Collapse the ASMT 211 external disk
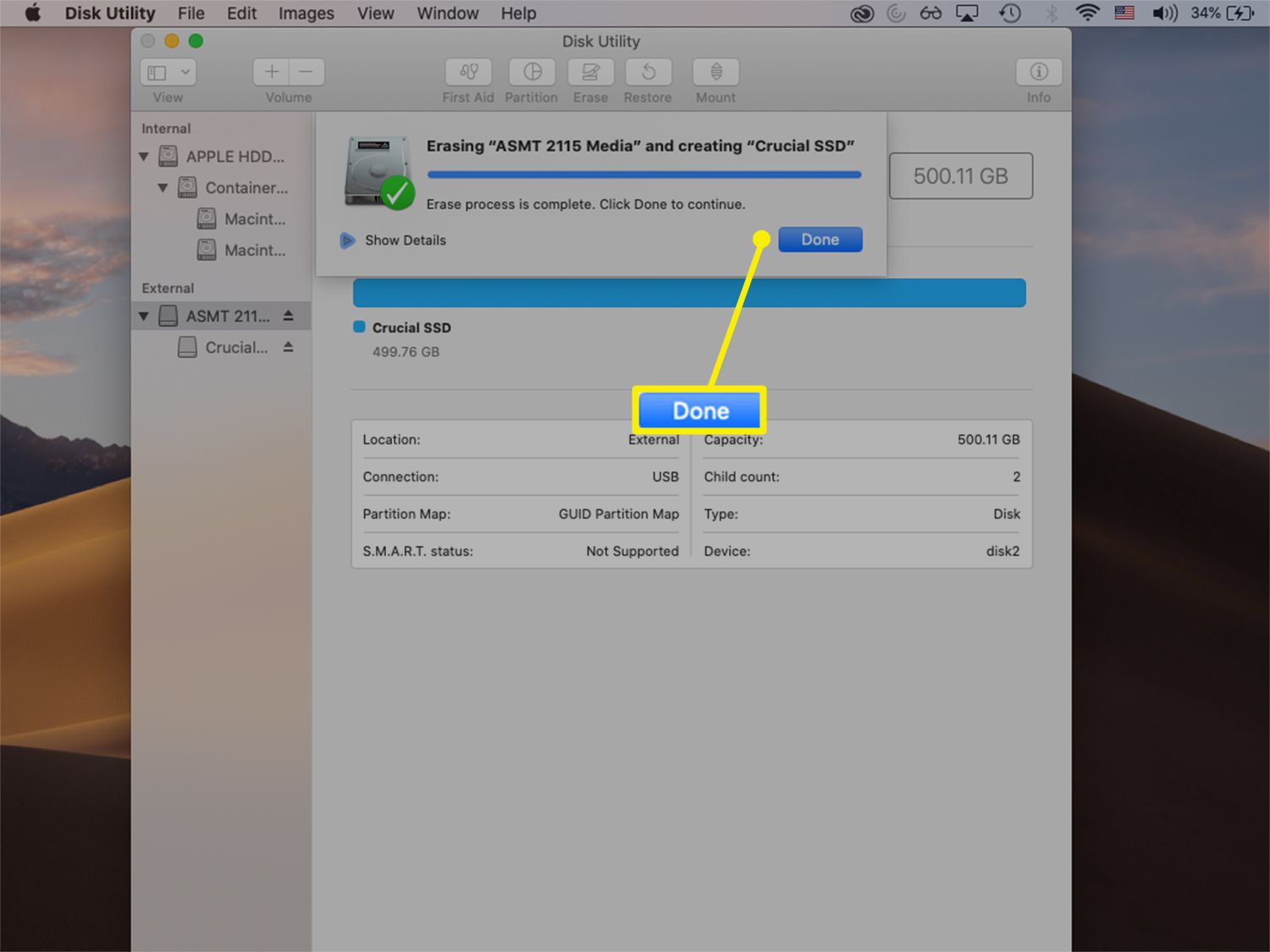Viewport: 1270px width, 952px height. pos(144,316)
